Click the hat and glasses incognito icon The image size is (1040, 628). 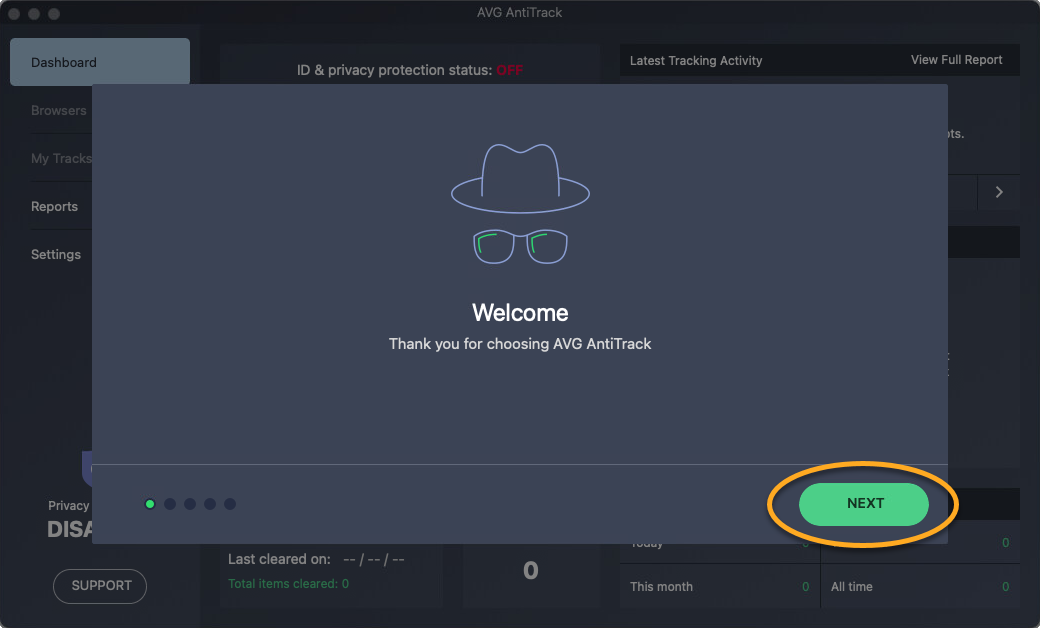(520, 205)
